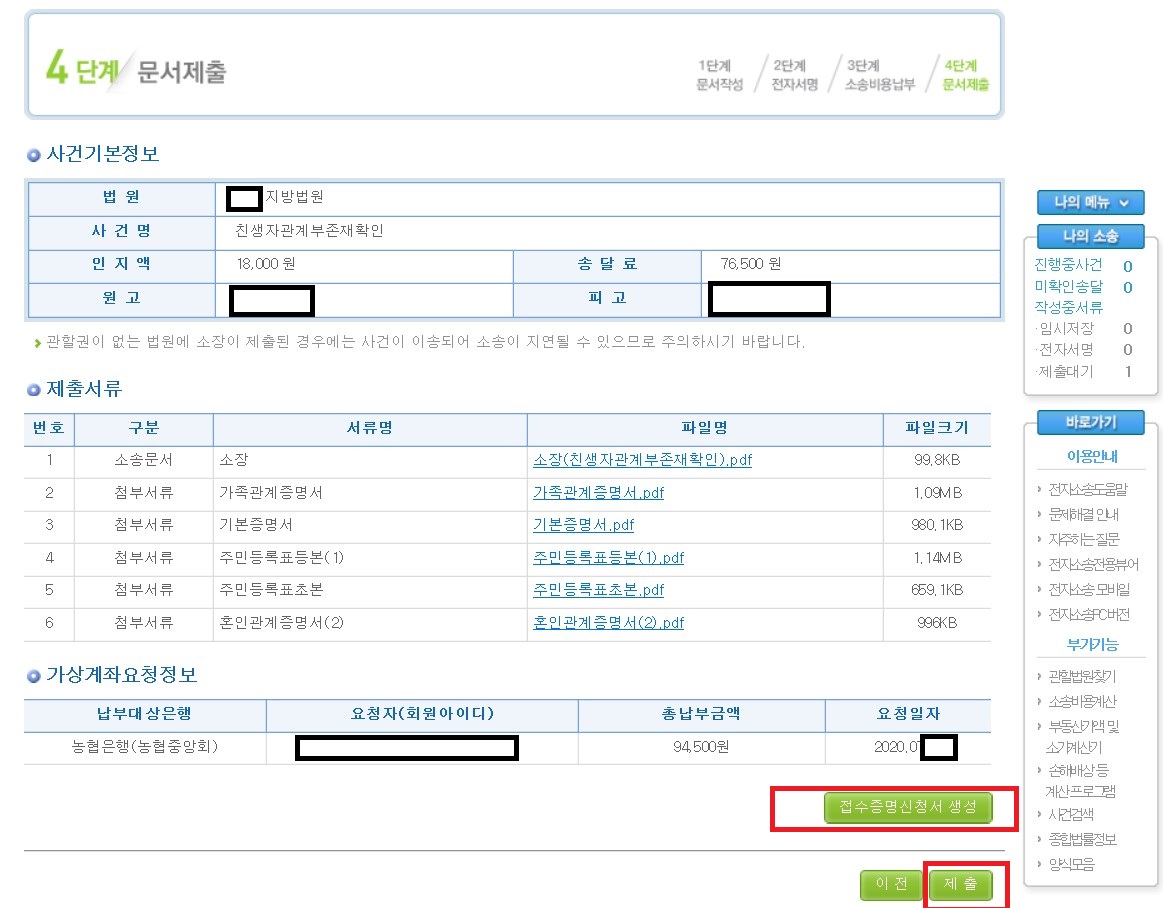Open 종합법률정보 link

[x=1081, y=840]
